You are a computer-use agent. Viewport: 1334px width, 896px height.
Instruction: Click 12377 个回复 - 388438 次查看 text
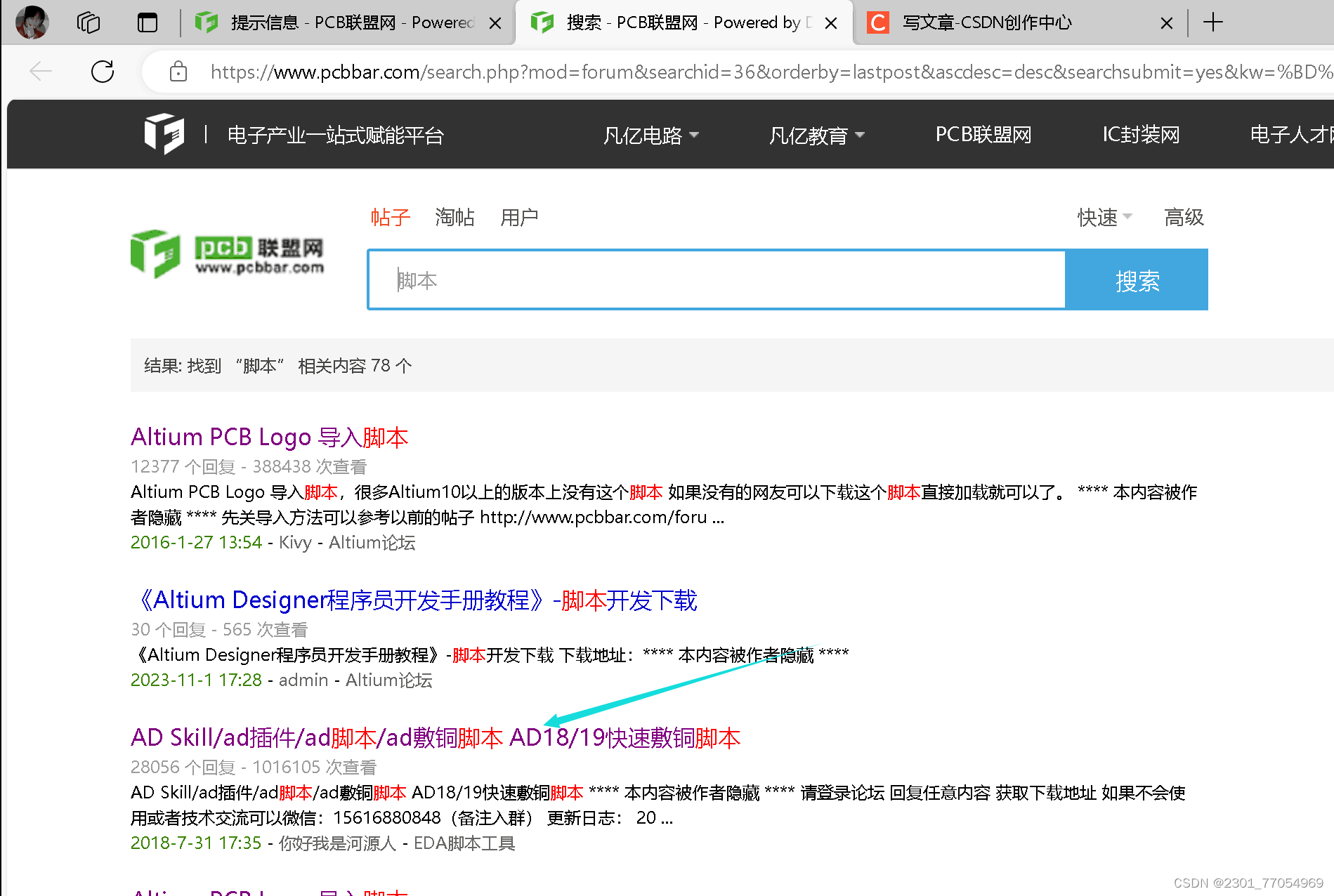(249, 467)
